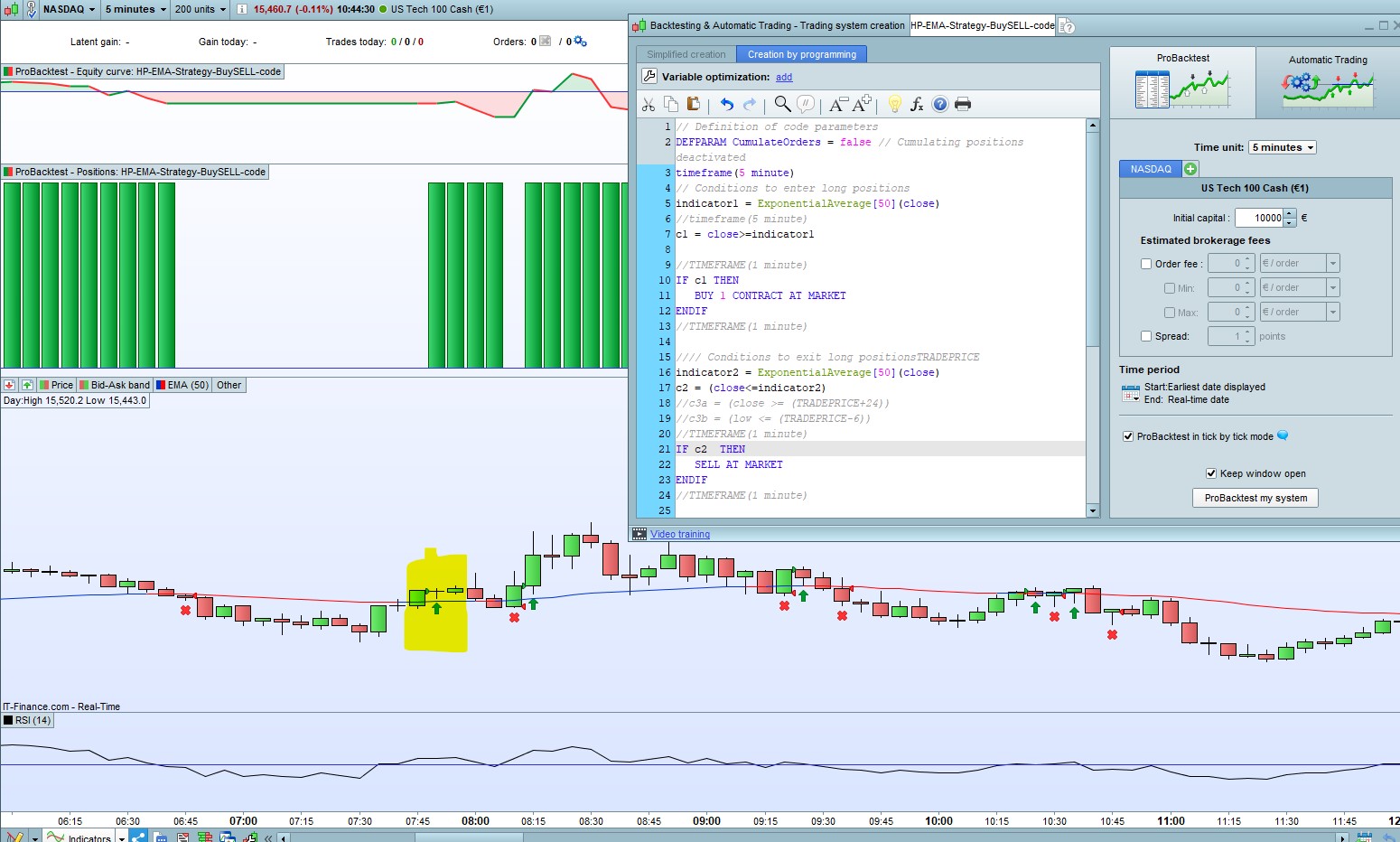Image resolution: width=1400 pixels, height=842 pixels.
Task: Enable the Max fee checkbox
Action: [x=1170, y=313]
